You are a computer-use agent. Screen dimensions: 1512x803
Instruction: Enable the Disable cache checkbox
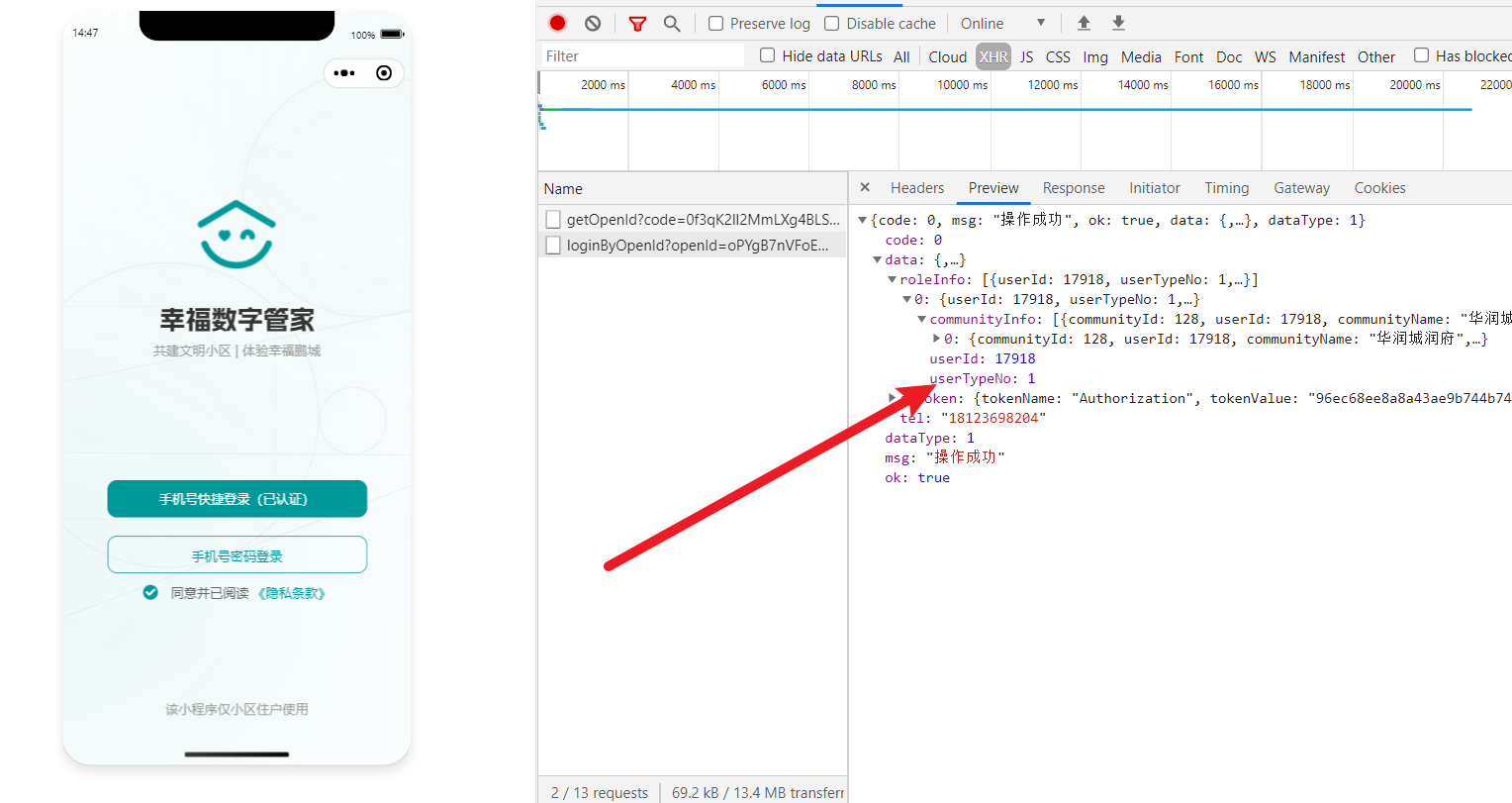[832, 23]
